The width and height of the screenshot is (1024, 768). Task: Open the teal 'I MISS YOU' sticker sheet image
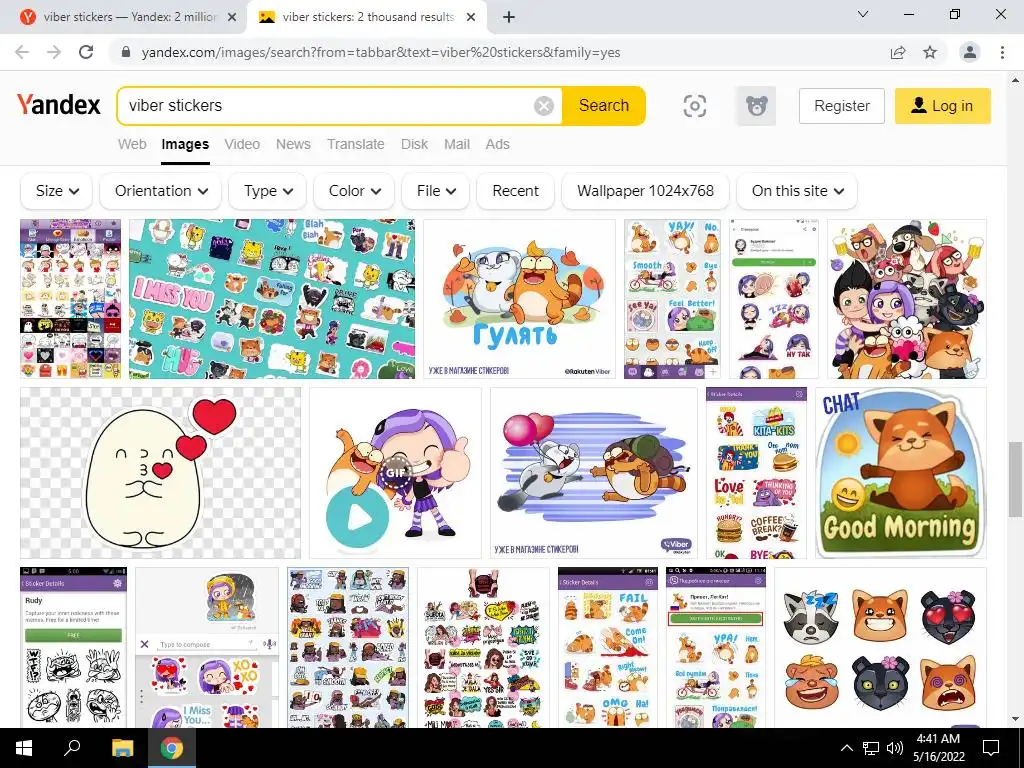(x=272, y=299)
